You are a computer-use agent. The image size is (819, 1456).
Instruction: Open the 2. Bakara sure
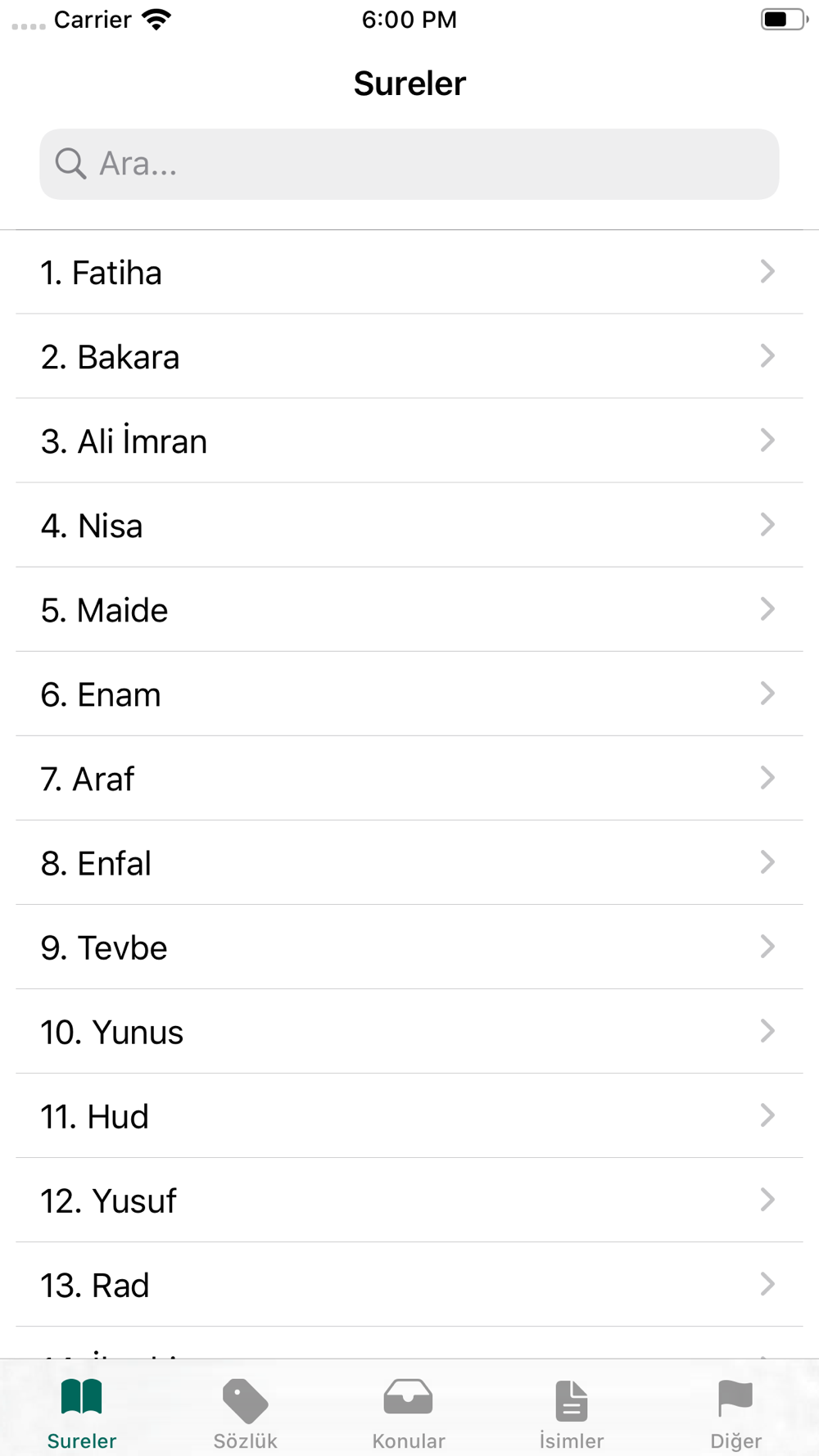coord(409,356)
